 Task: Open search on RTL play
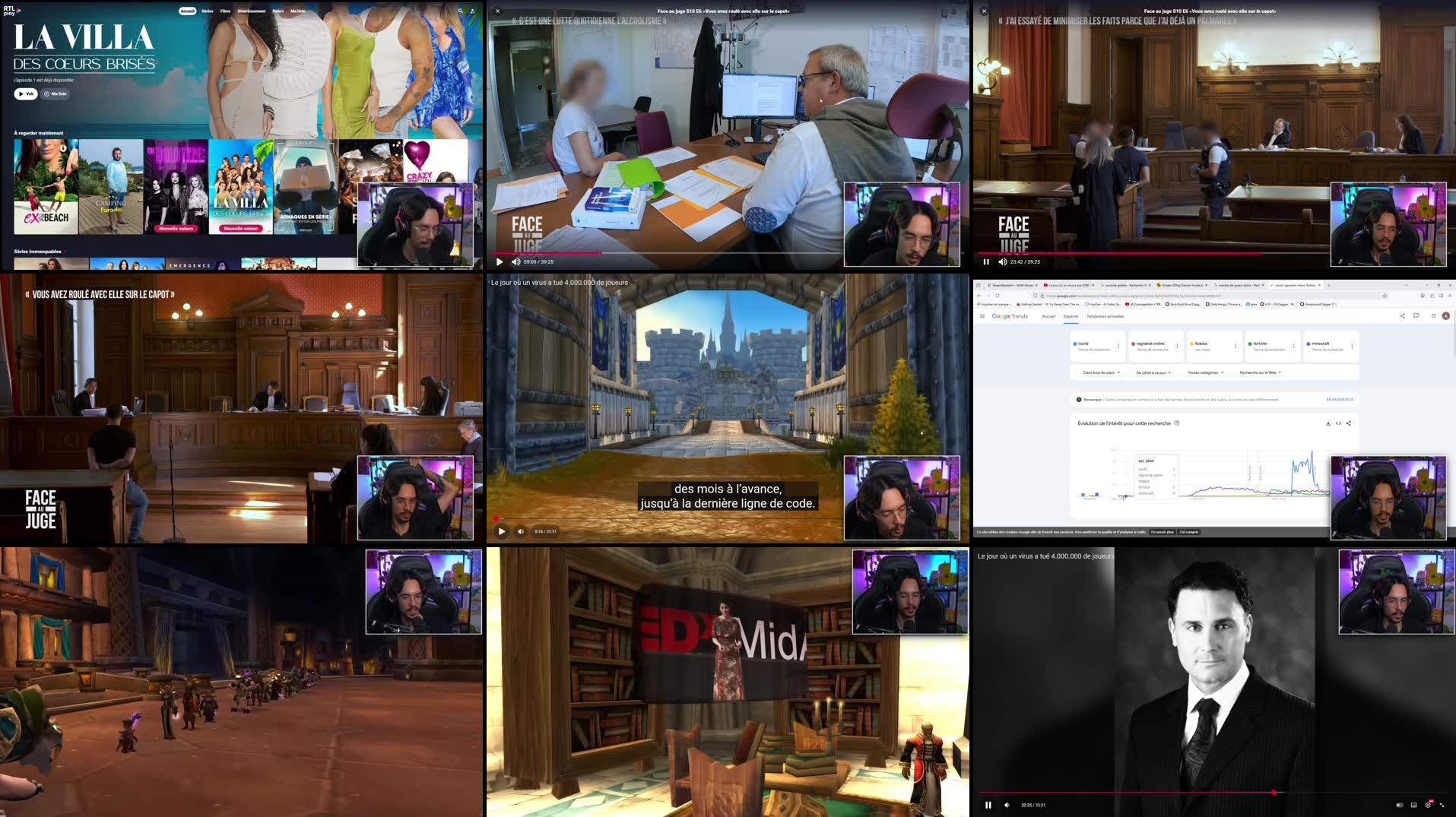[460, 11]
